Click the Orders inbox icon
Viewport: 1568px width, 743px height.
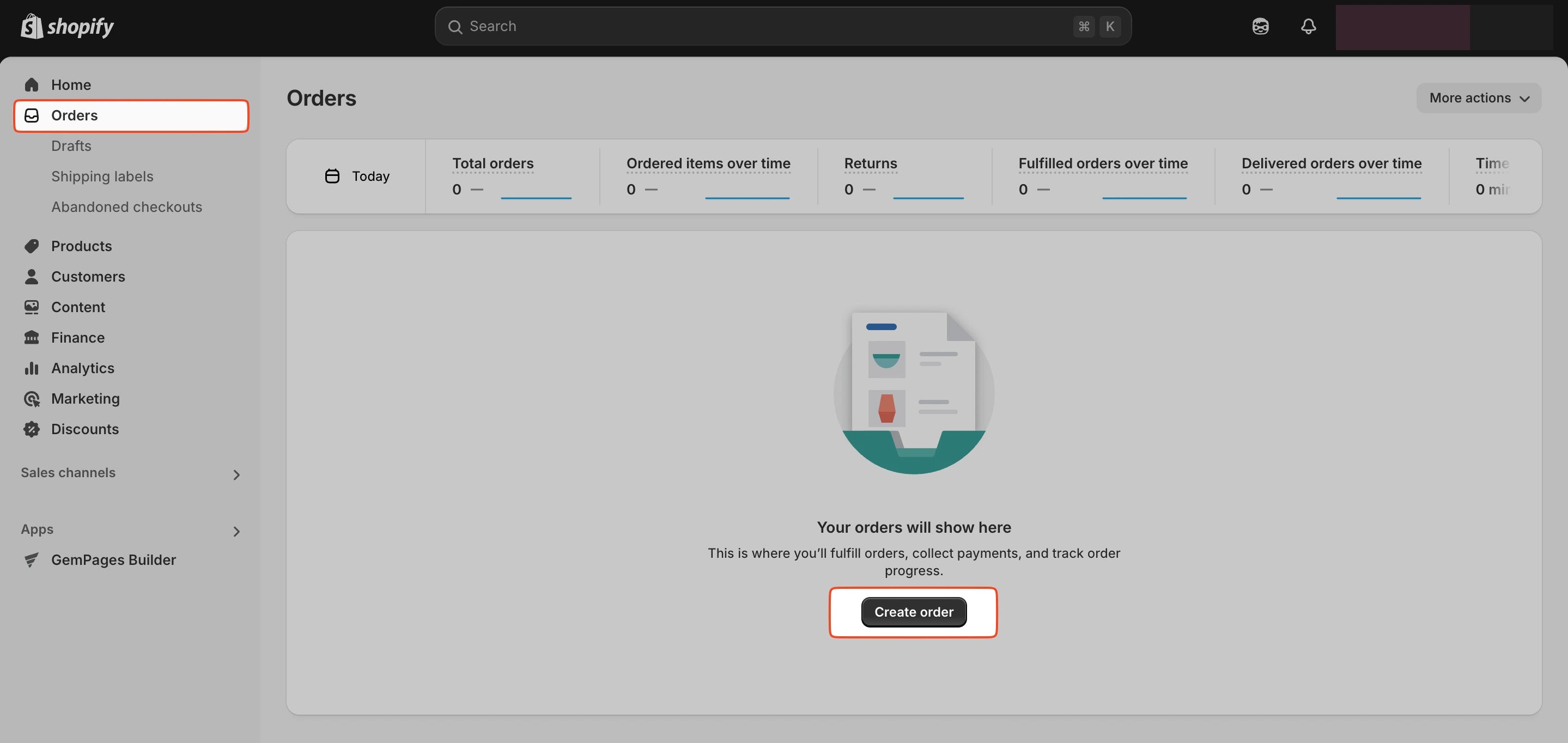(32, 115)
